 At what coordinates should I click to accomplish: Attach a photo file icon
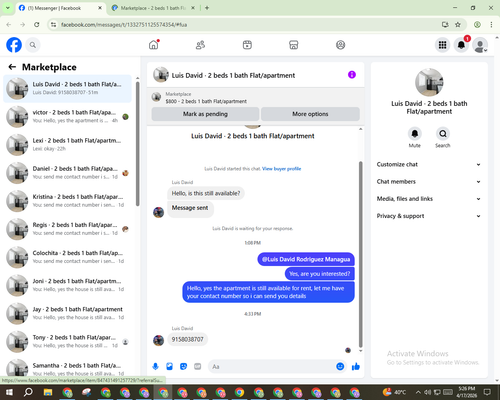pyautogui.click(x=169, y=367)
